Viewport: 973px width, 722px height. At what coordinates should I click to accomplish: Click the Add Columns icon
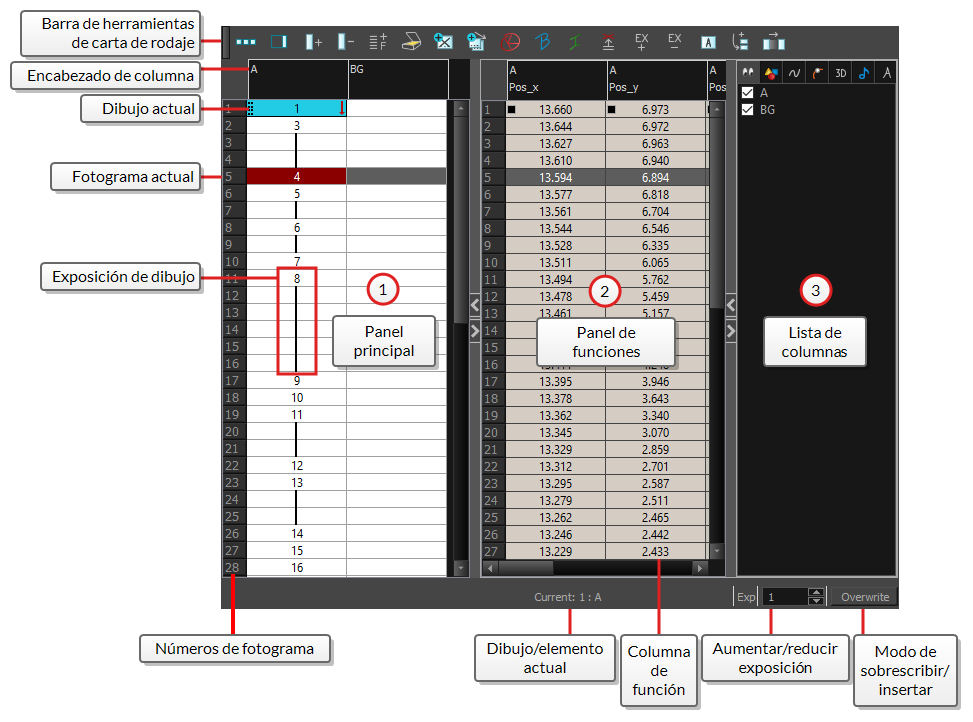tap(313, 42)
